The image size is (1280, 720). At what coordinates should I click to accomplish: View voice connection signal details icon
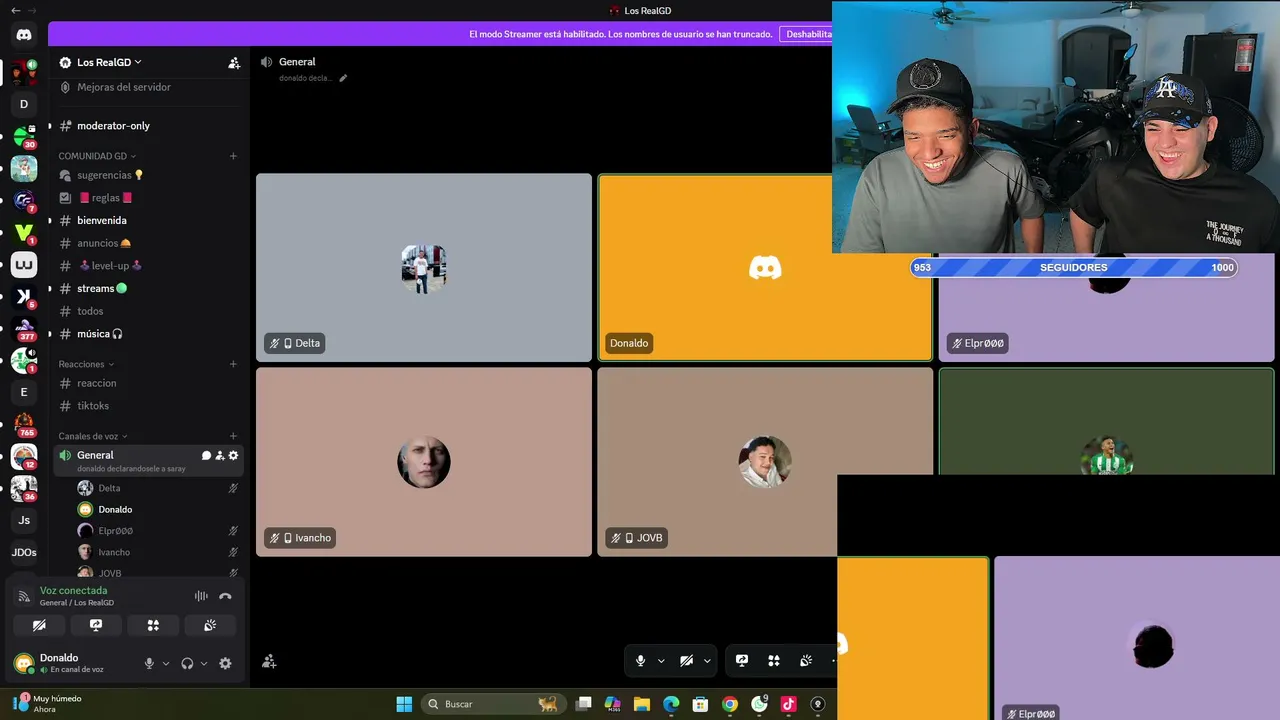tap(24, 596)
